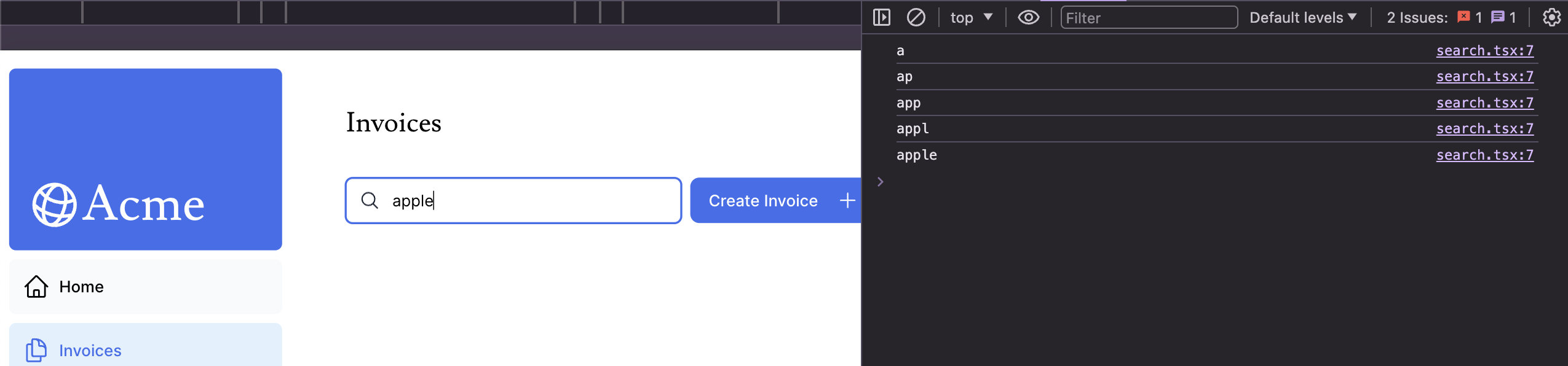Click the Home house icon
This screenshot has height=366, width=1568.
36,287
